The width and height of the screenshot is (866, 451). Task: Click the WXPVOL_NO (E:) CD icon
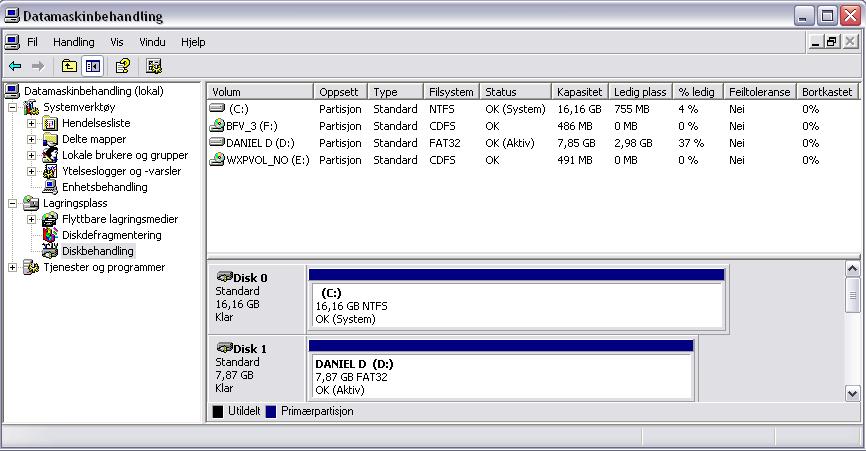[217, 160]
